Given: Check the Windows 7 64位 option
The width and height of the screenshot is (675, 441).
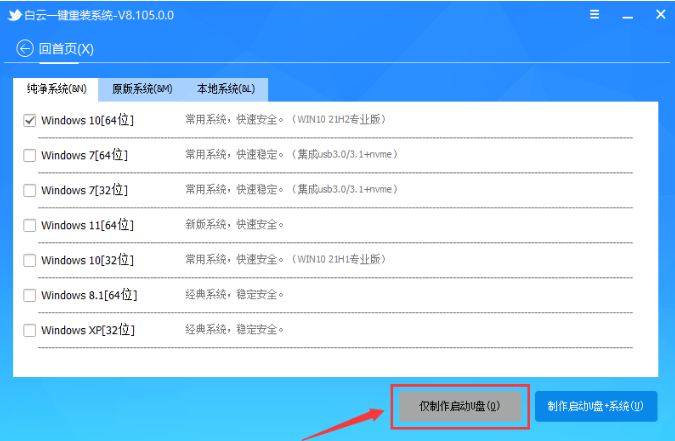Looking at the screenshot, I should click(x=29, y=155).
